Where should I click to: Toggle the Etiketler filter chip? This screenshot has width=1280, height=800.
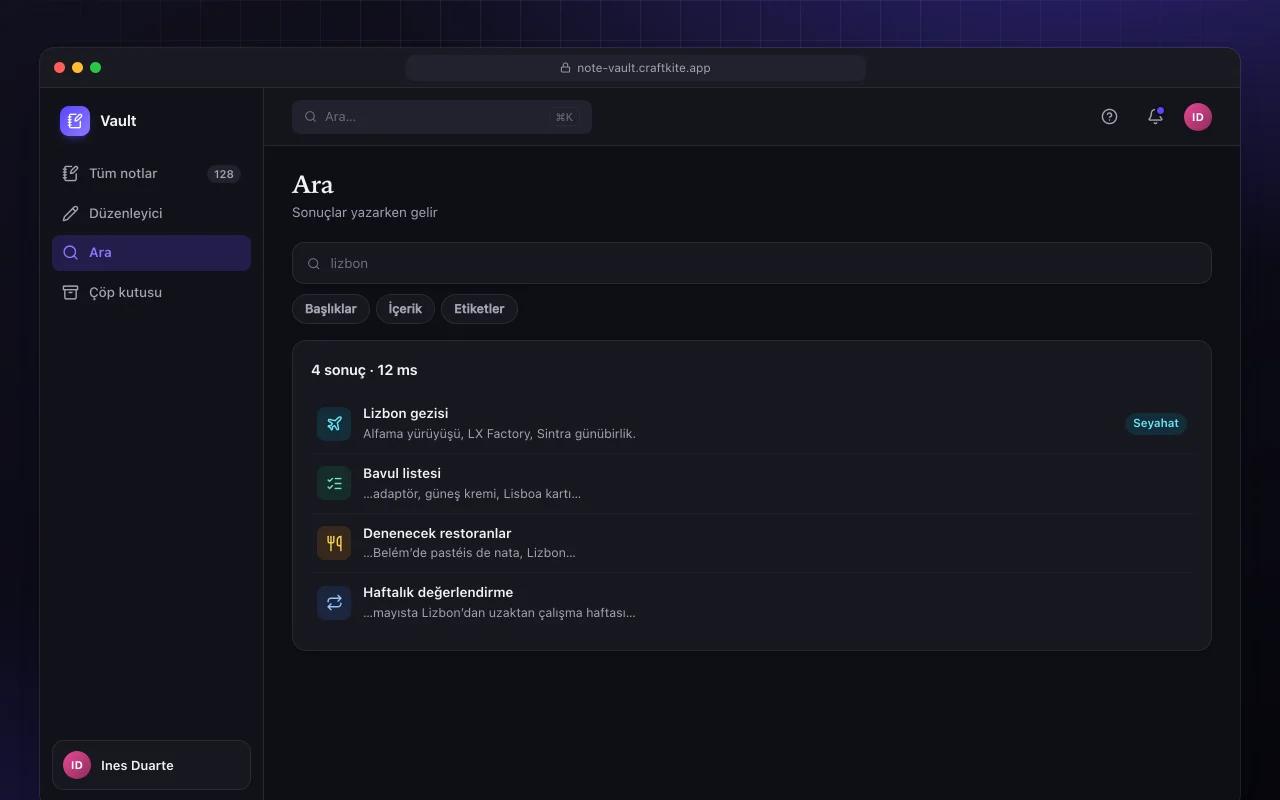[x=479, y=309]
